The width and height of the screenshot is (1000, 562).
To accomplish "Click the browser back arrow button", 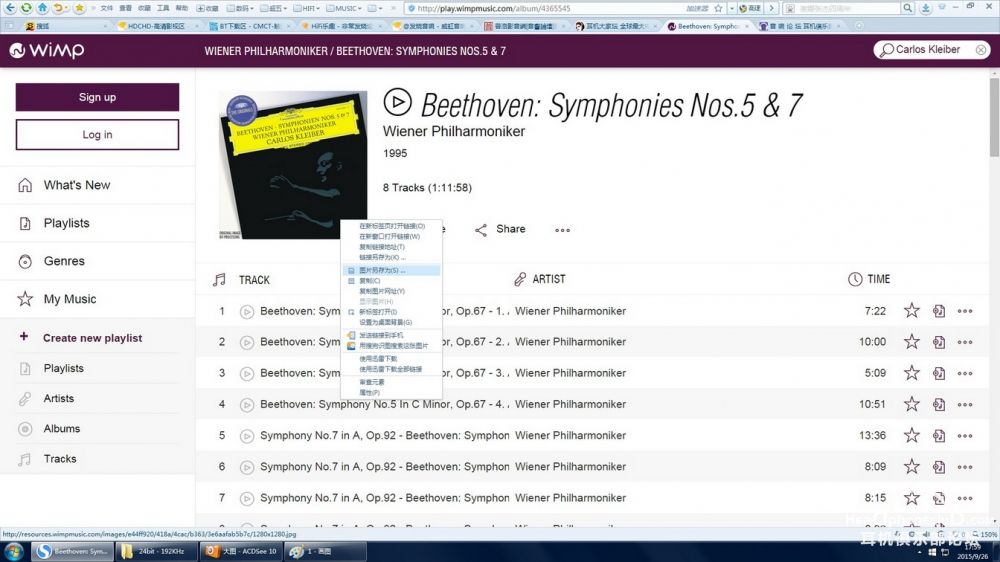I will (x=10, y=8).
